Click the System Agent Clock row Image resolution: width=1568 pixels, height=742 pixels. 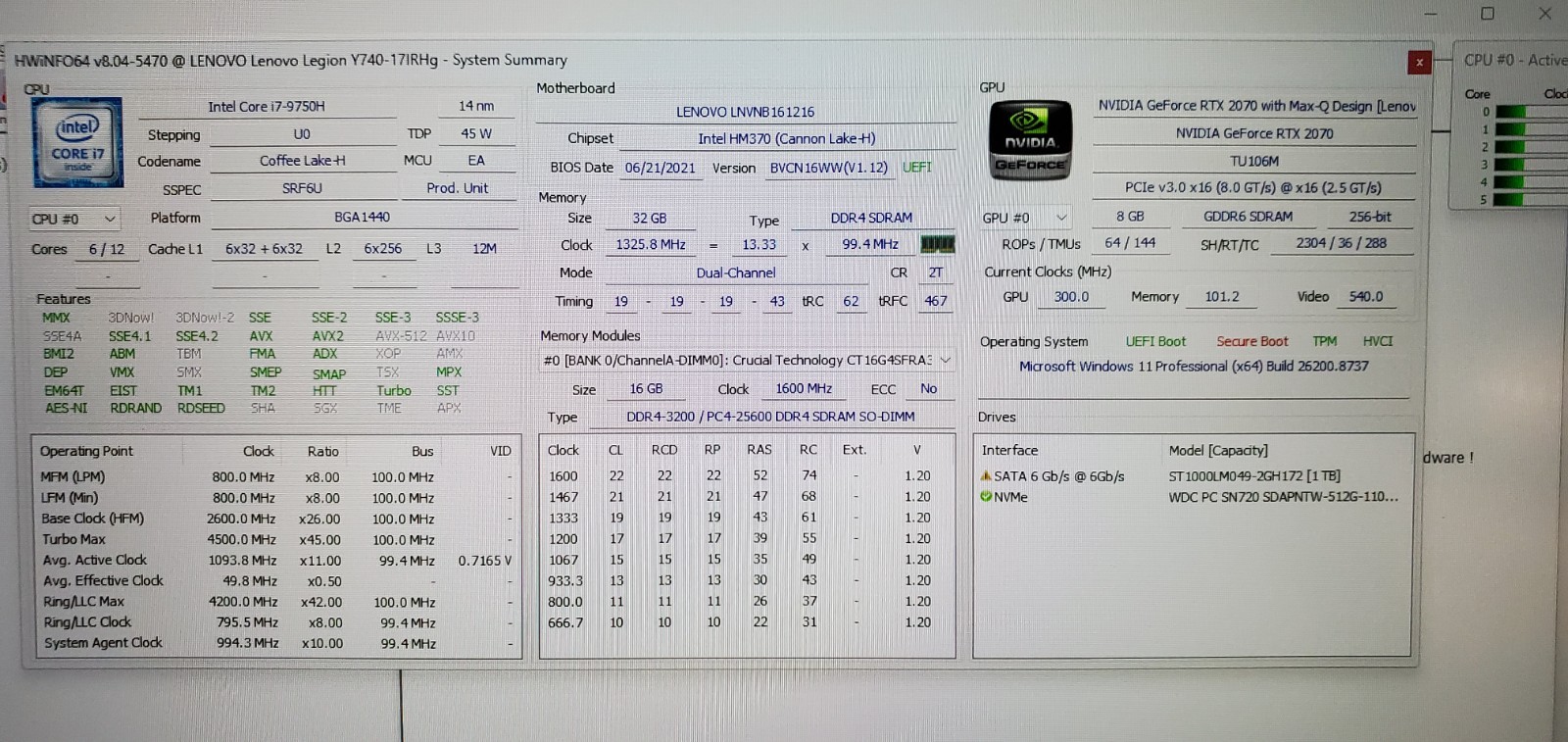276,643
